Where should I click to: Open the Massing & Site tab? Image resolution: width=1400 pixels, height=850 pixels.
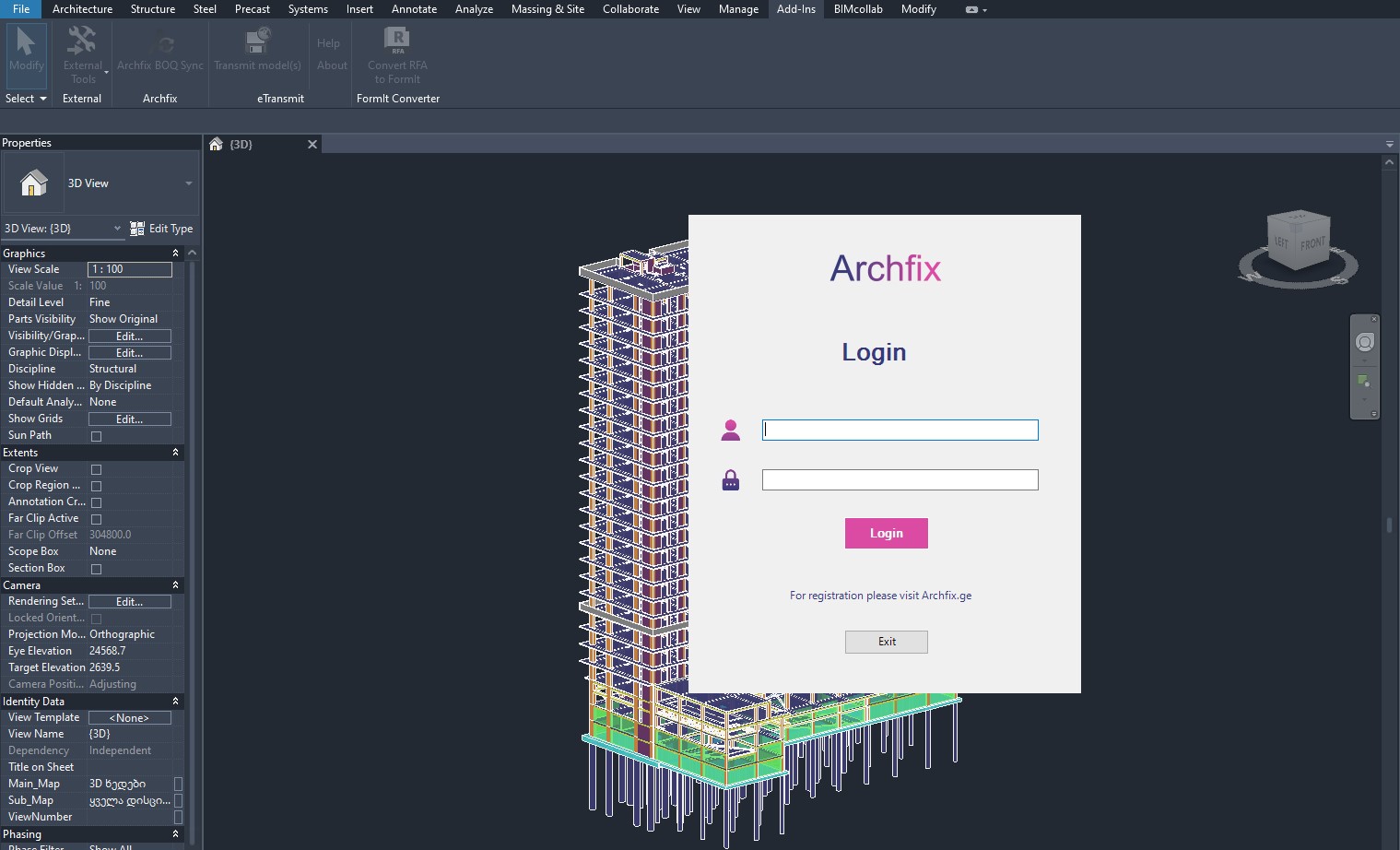[547, 9]
